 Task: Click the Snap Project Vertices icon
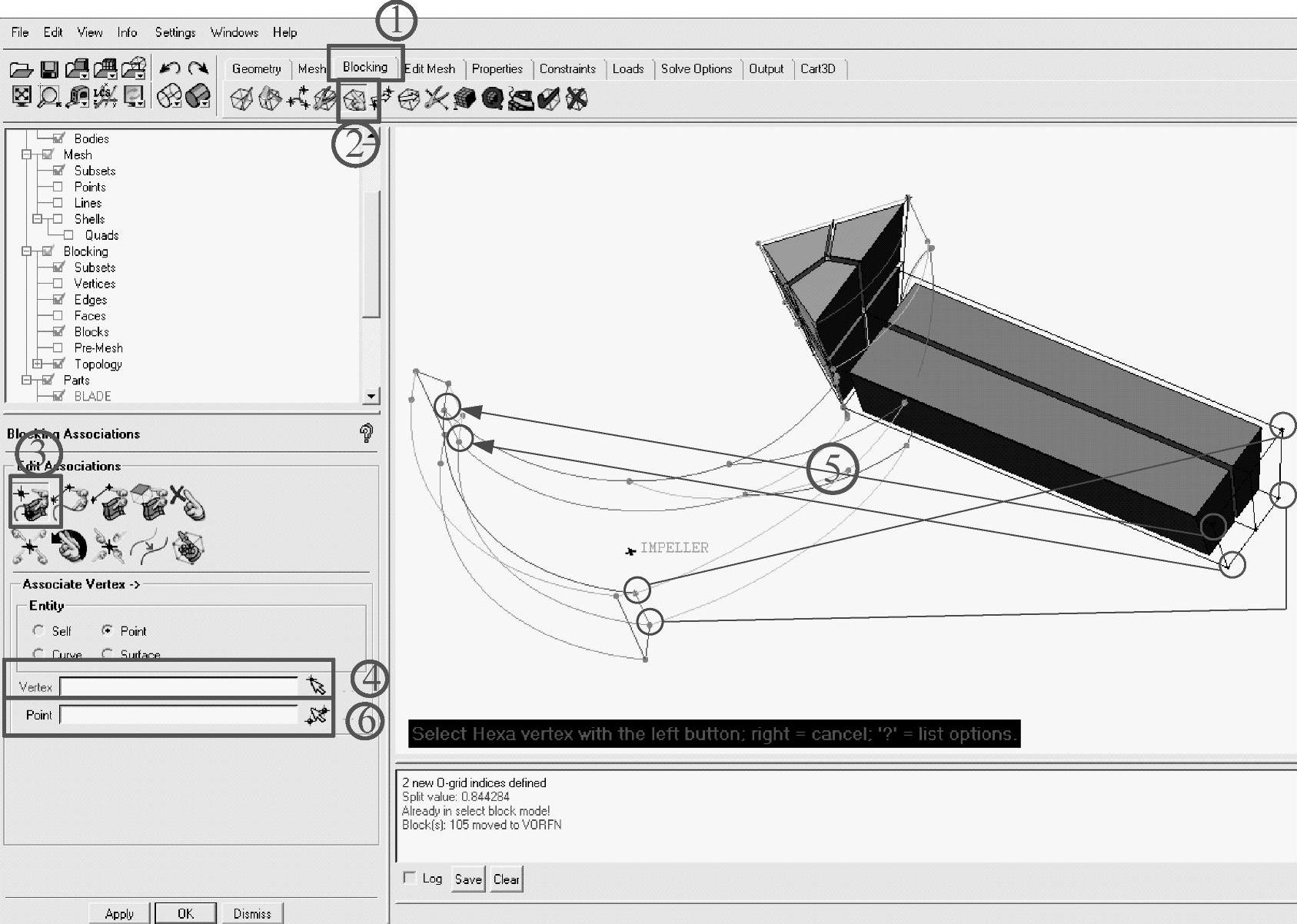pos(108,546)
